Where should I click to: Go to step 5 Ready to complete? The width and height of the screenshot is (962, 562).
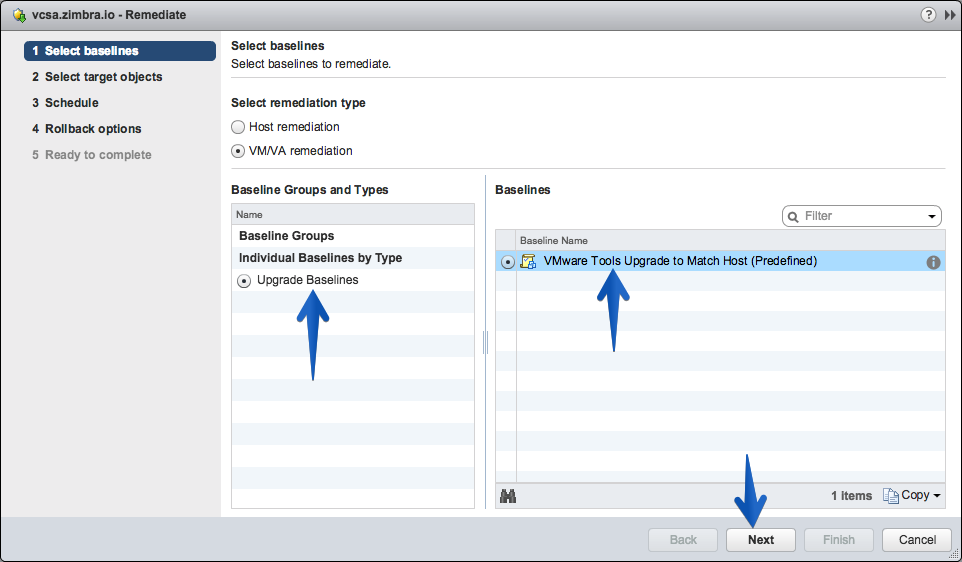pos(91,155)
